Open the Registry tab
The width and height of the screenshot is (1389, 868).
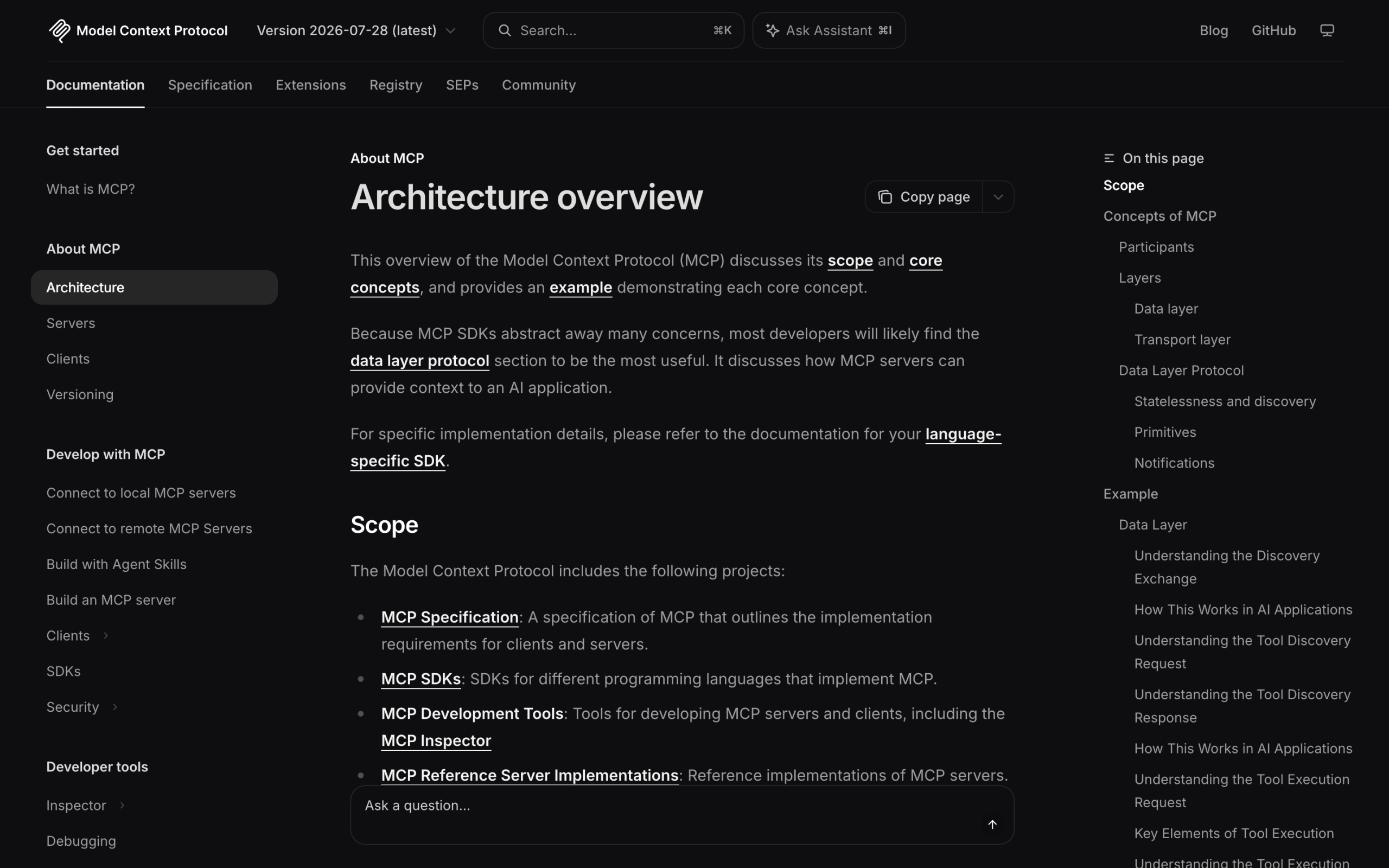point(396,85)
